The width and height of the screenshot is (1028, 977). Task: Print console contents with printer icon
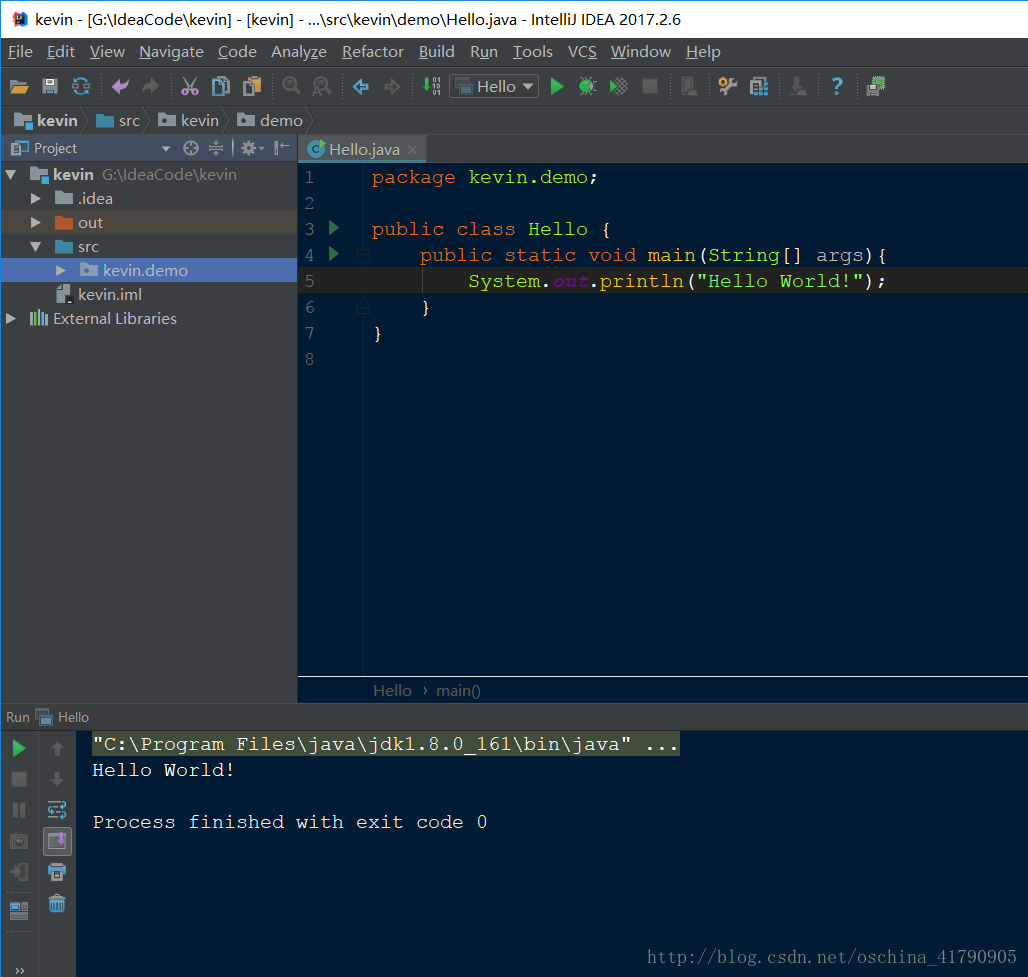click(x=56, y=872)
